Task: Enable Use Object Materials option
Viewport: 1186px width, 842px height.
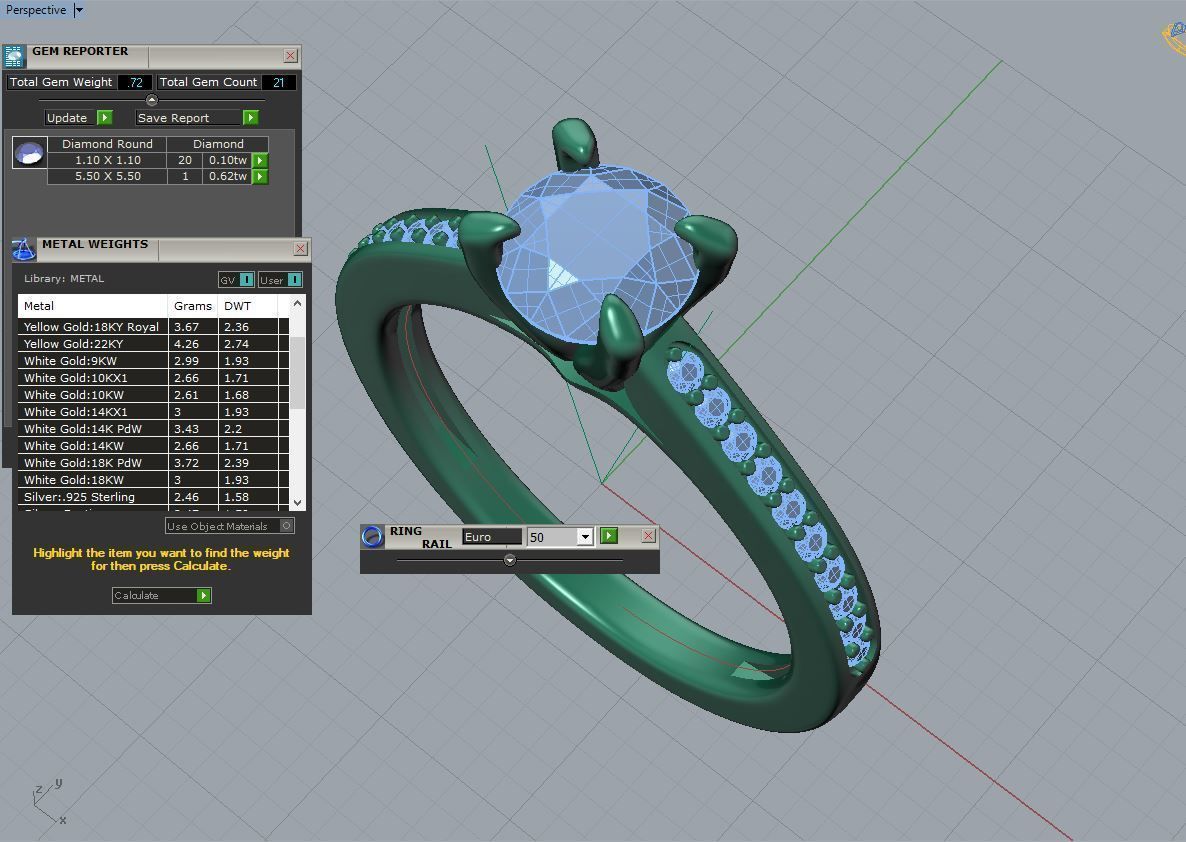Action: [x=230, y=526]
